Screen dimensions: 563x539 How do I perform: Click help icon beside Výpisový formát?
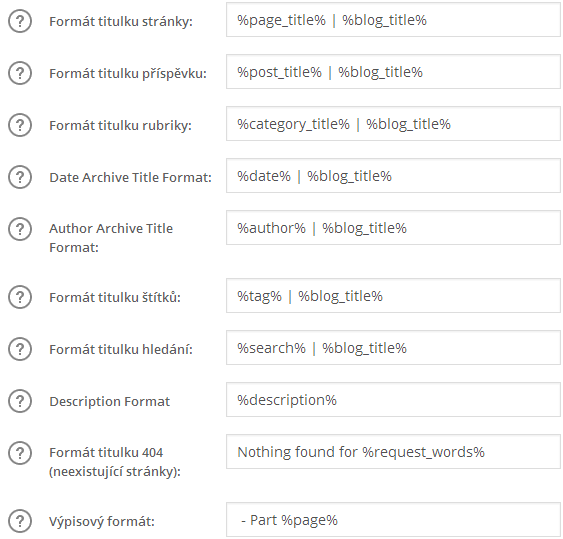coord(20,521)
